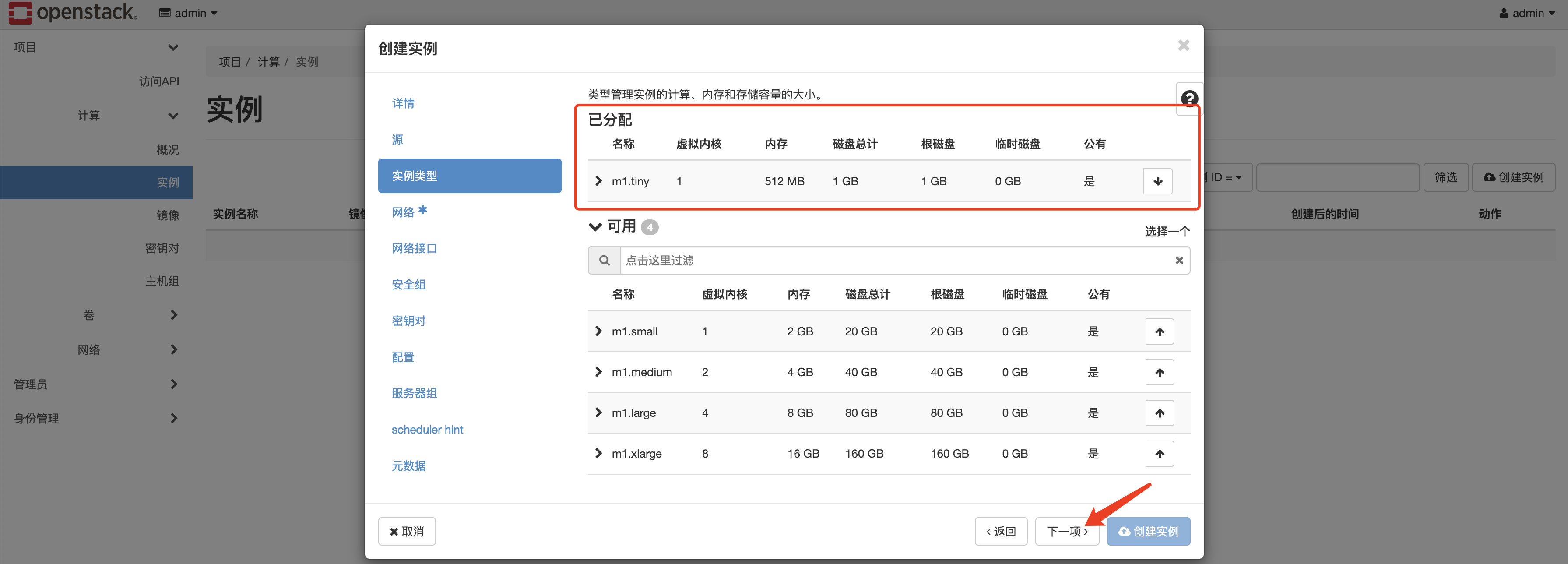Click the 筛选 button behind dialog
The height and width of the screenshot is (564, 1568).
(x=1446, y=177)
